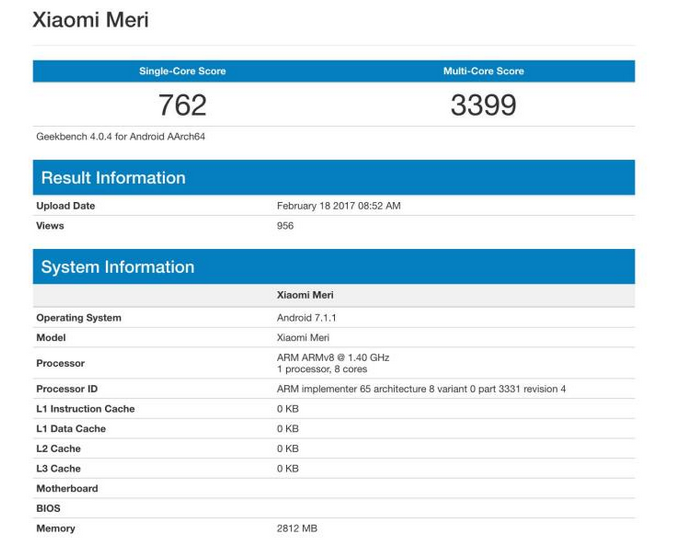Screen dimensions: 695x550
Task: Click the Processor row label
Action: tap(60, 363)
